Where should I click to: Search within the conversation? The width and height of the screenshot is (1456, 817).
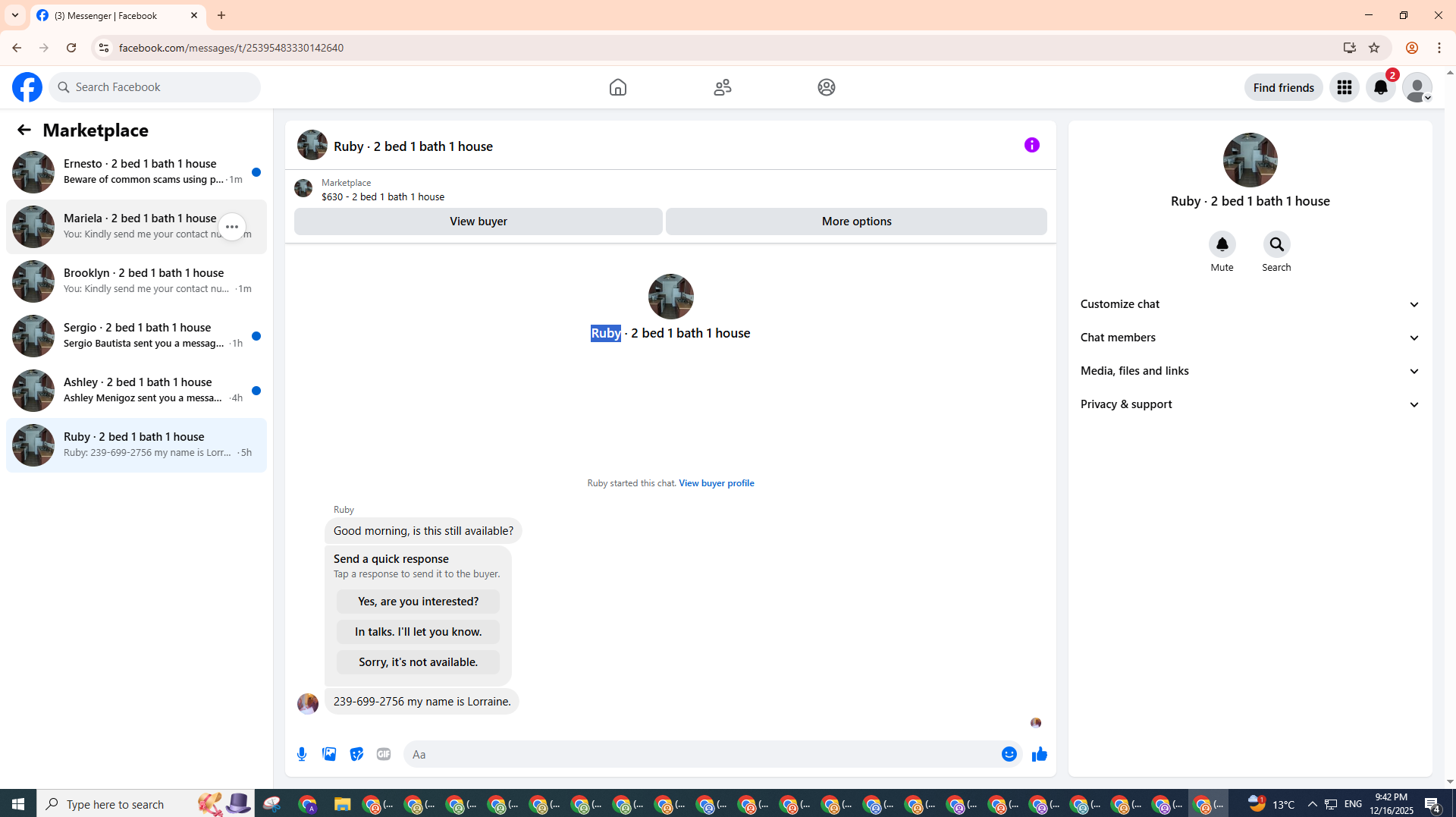1277,244
